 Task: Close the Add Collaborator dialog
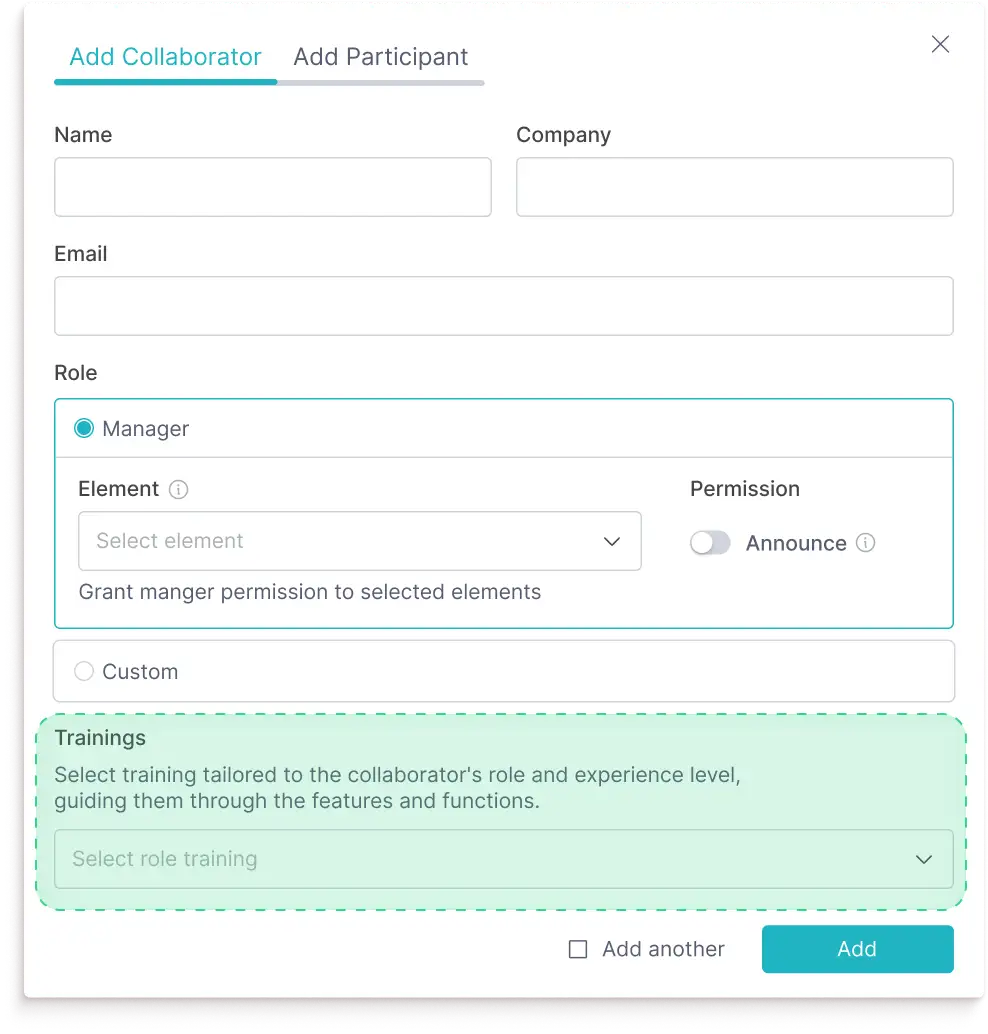(x=940, y=44)
